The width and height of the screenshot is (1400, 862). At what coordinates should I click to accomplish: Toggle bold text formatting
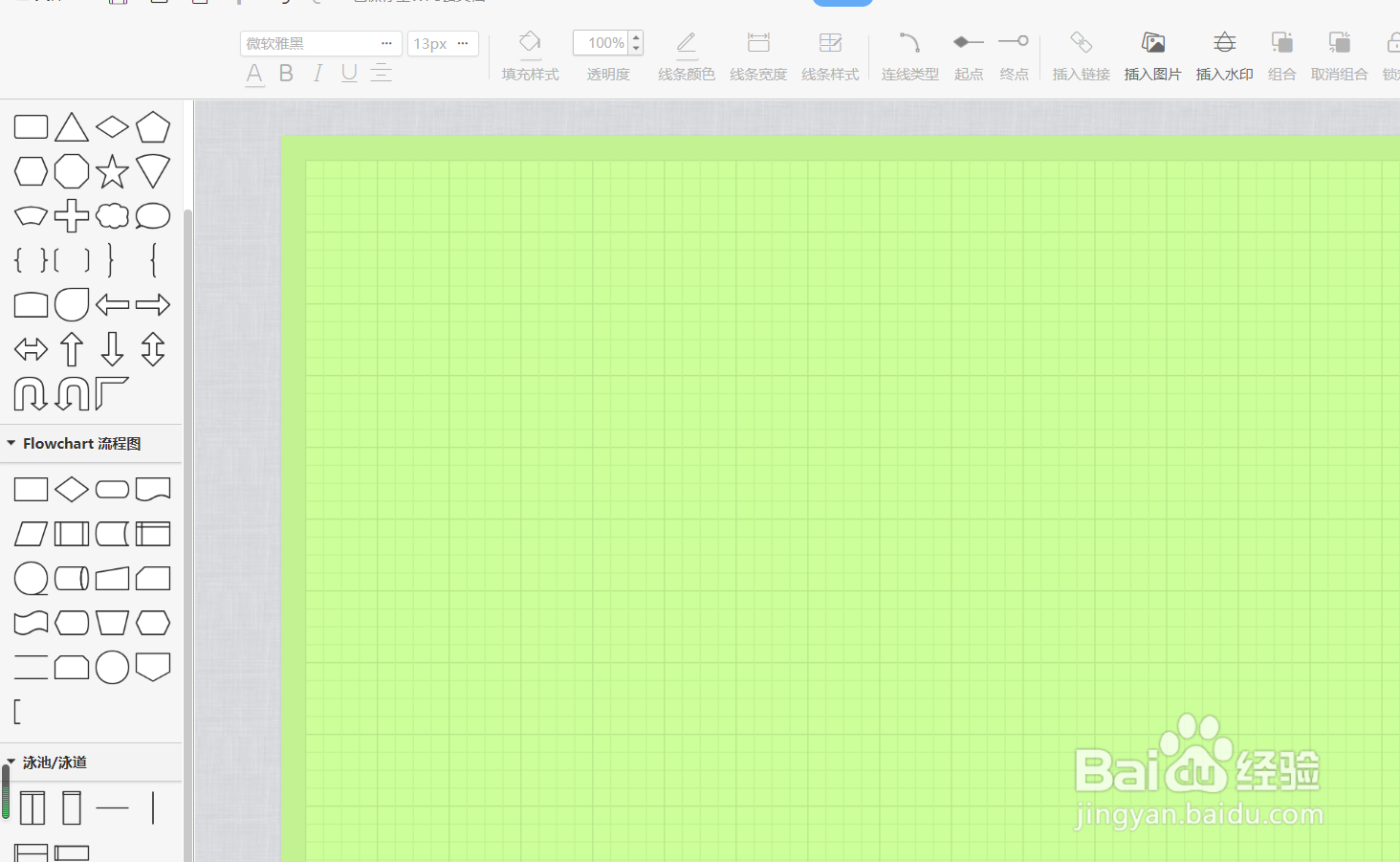286,73
